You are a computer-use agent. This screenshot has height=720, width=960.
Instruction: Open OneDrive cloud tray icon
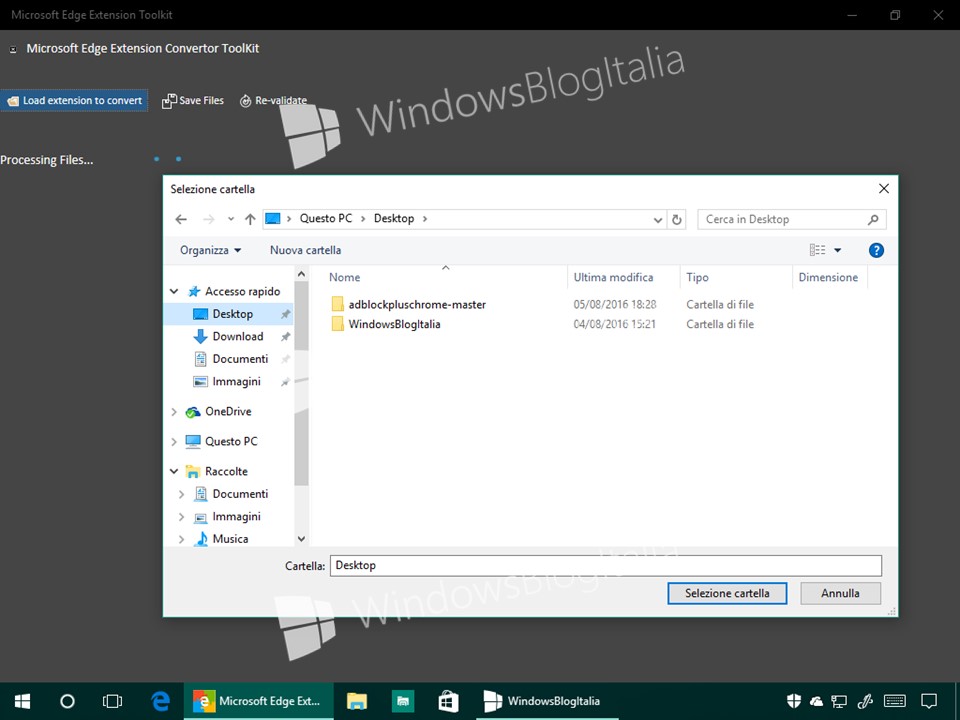[816, 702]
